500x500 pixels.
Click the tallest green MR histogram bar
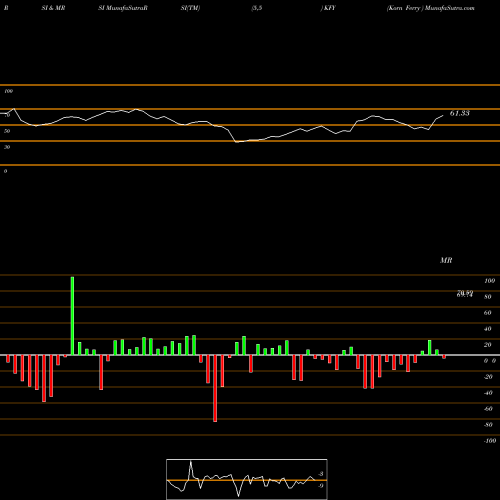72,316
